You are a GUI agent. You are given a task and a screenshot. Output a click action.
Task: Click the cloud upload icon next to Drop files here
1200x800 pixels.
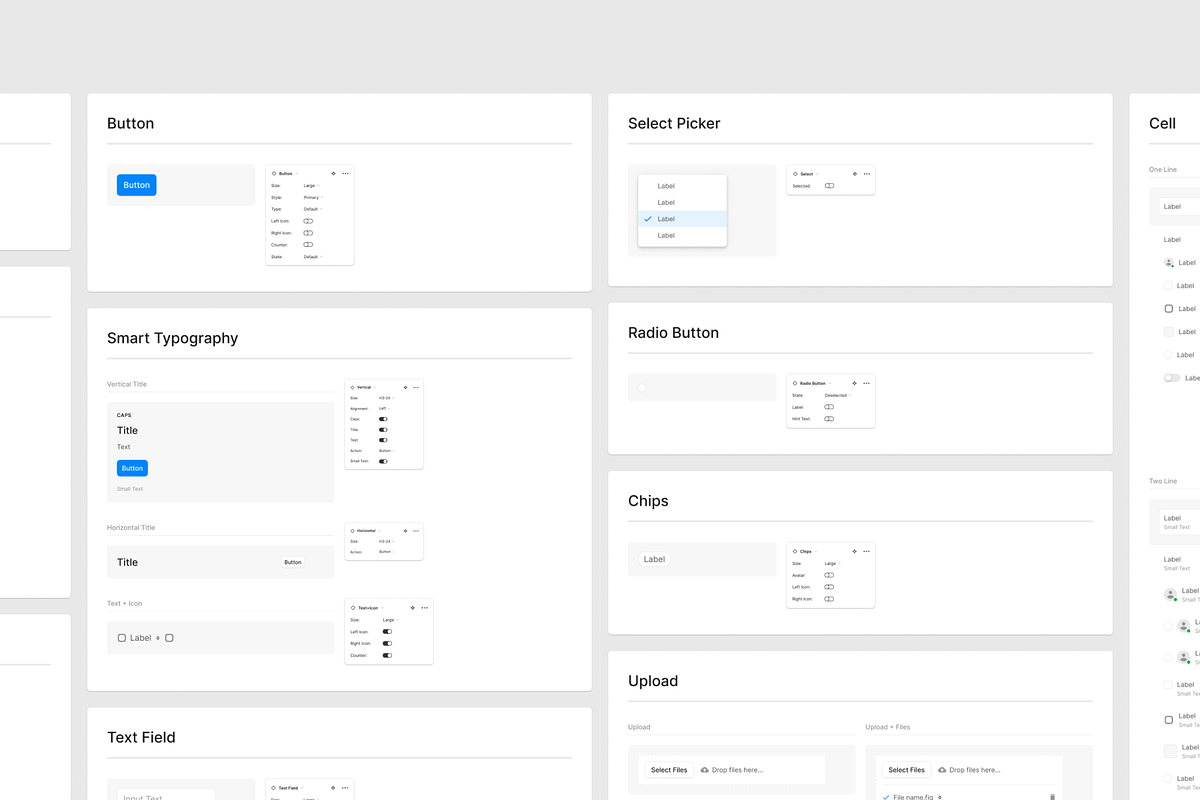(704, 770)
